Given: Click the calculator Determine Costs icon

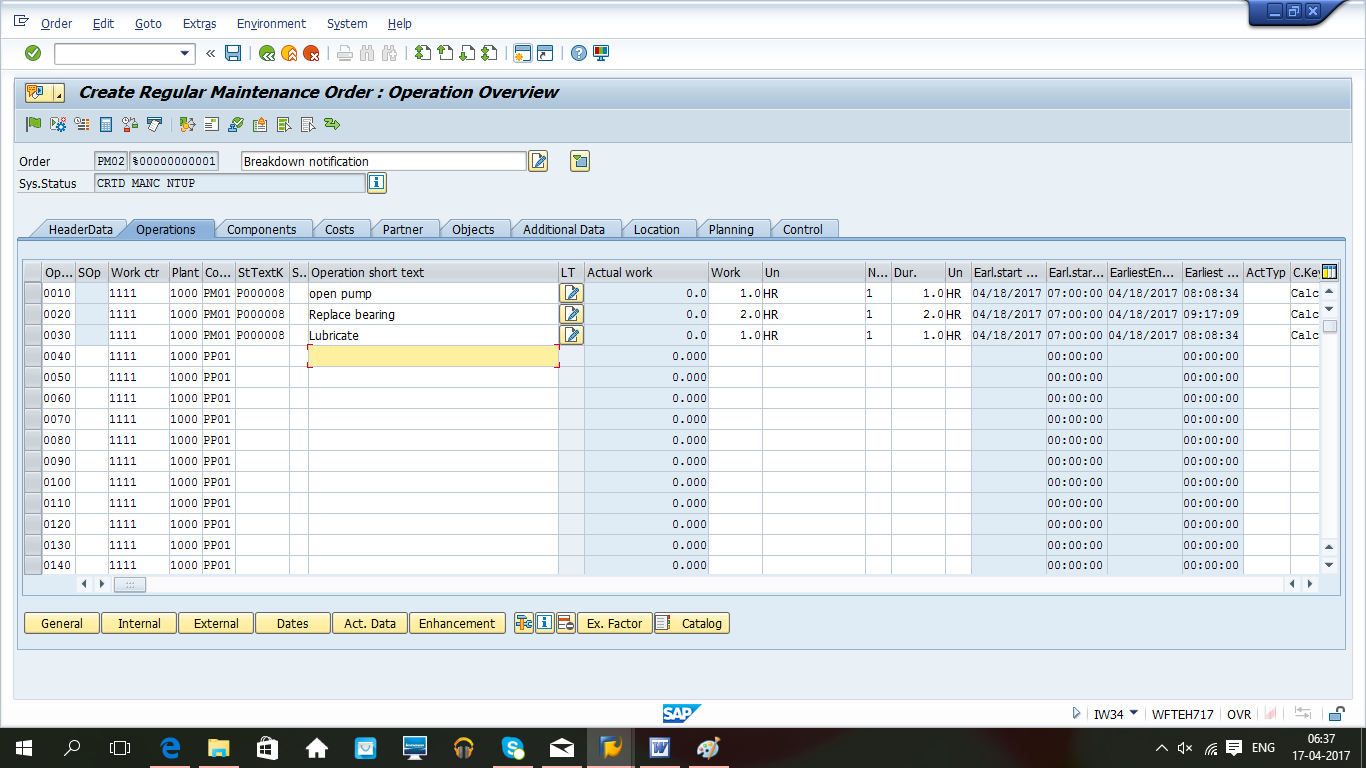Looking at the screenshot, I should pyautogui.click(x=106, y=124).
